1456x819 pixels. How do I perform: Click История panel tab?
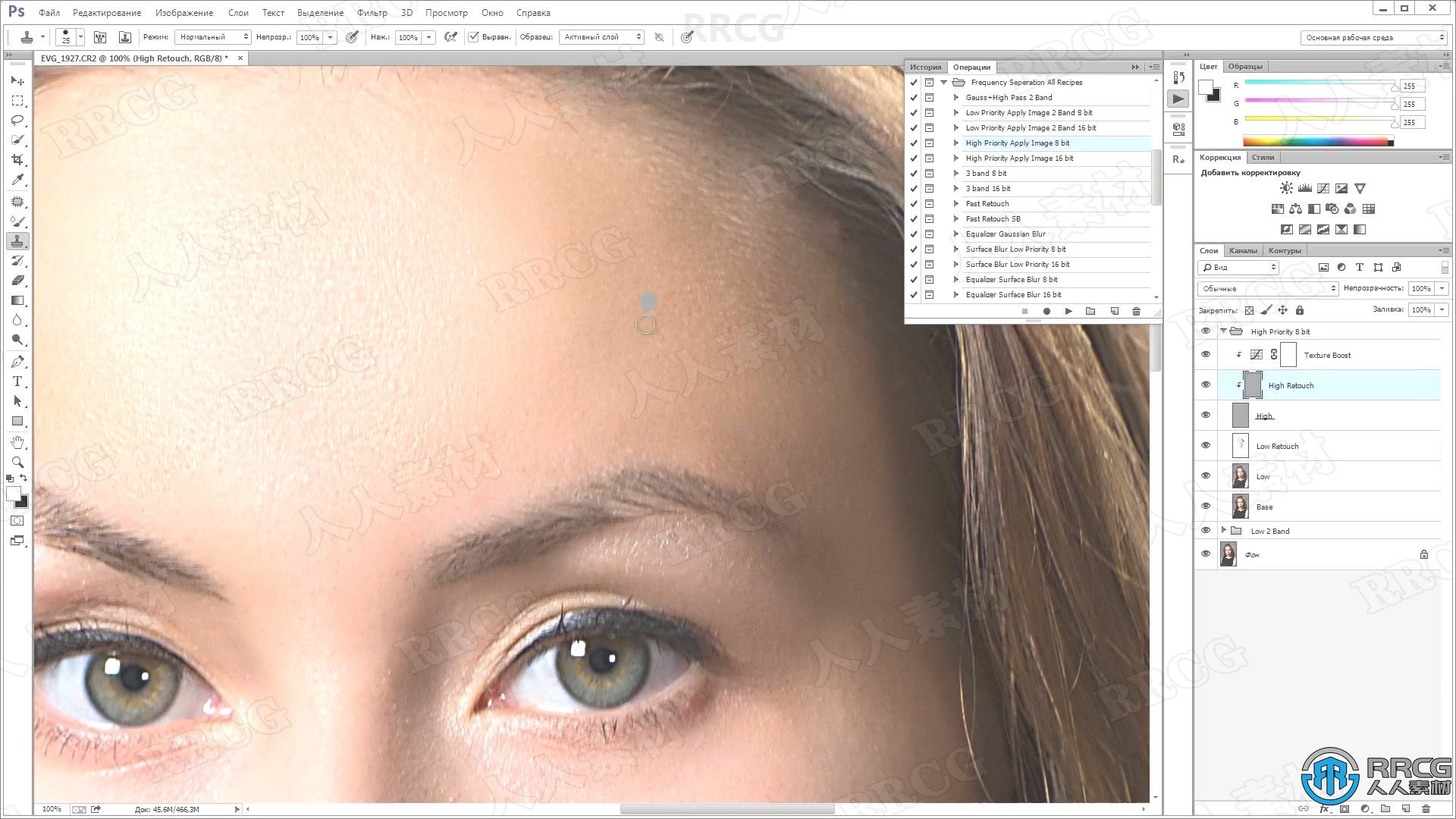point(924,66)
